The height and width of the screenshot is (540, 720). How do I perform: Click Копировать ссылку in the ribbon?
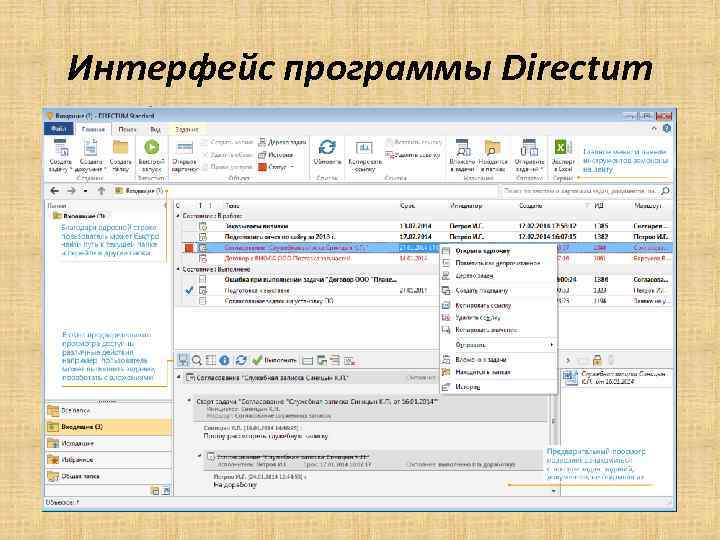tap(365, 156)
